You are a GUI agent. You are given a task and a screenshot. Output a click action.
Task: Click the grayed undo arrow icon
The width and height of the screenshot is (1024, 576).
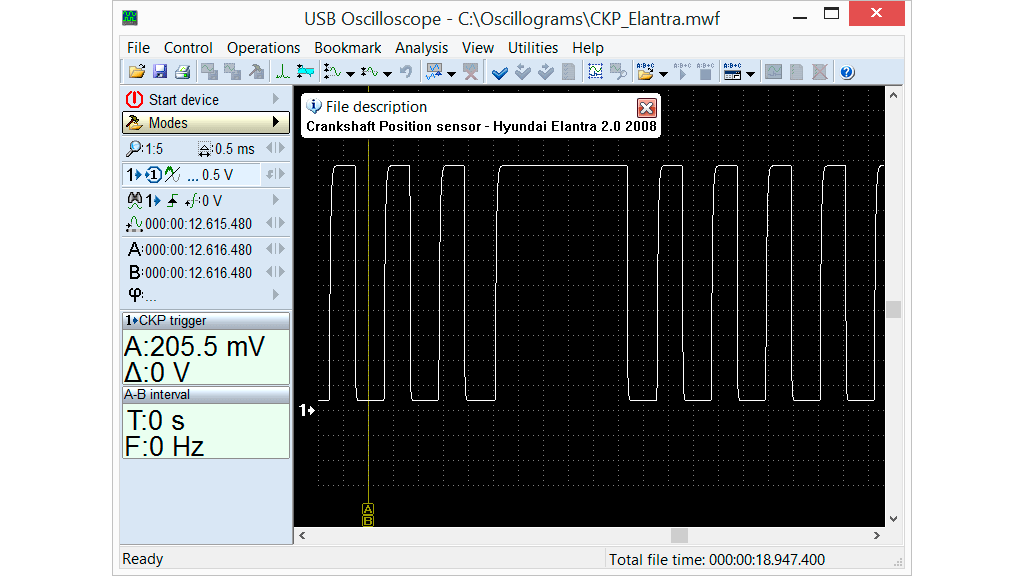pos(406,72)
